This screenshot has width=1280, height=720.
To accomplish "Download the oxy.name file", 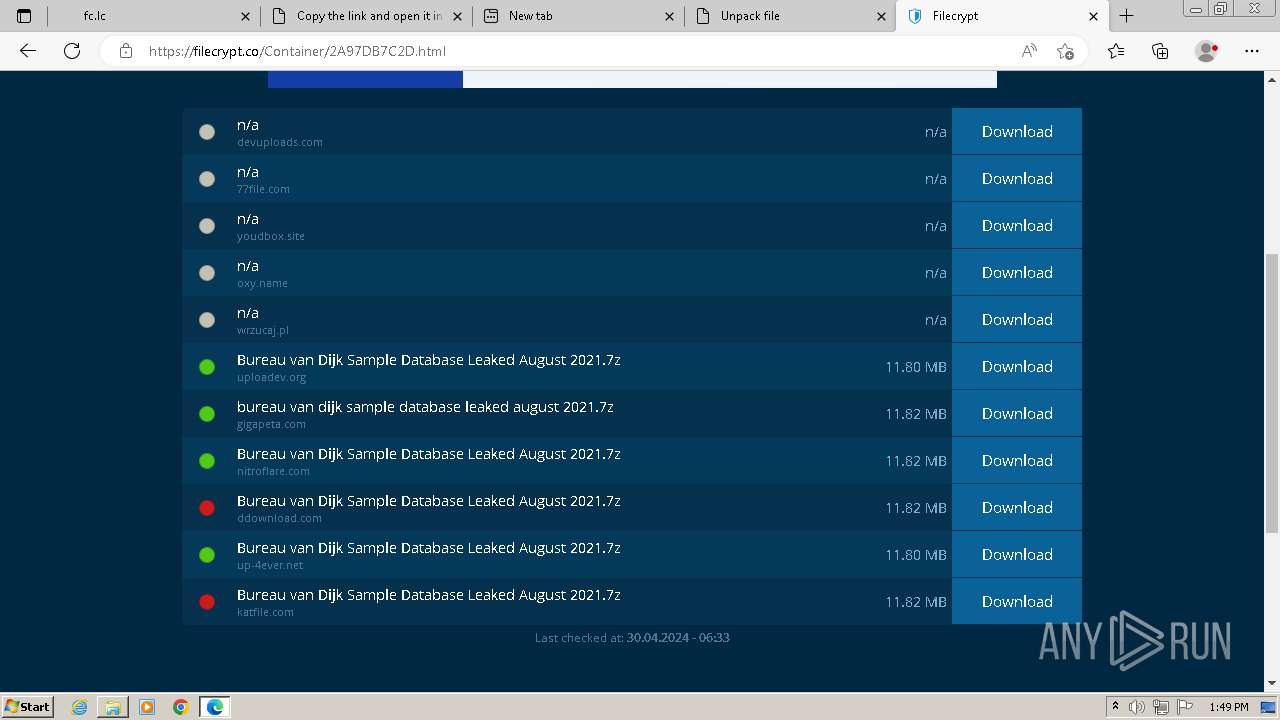I will (1017, 272).
